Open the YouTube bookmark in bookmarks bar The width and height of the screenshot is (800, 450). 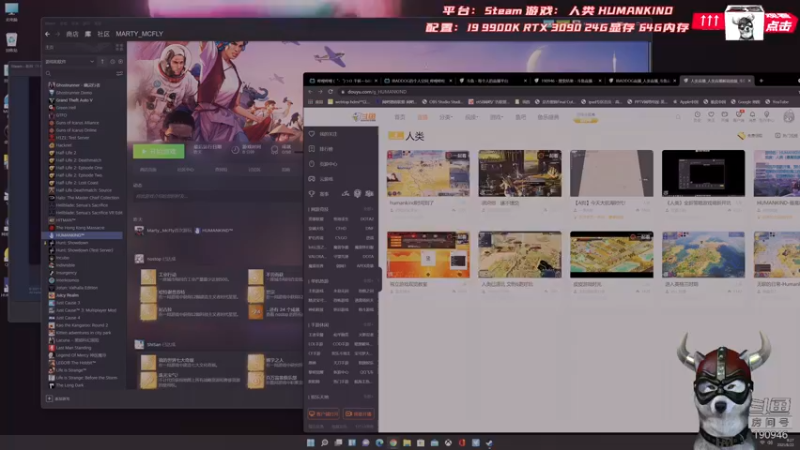[777, 102]
